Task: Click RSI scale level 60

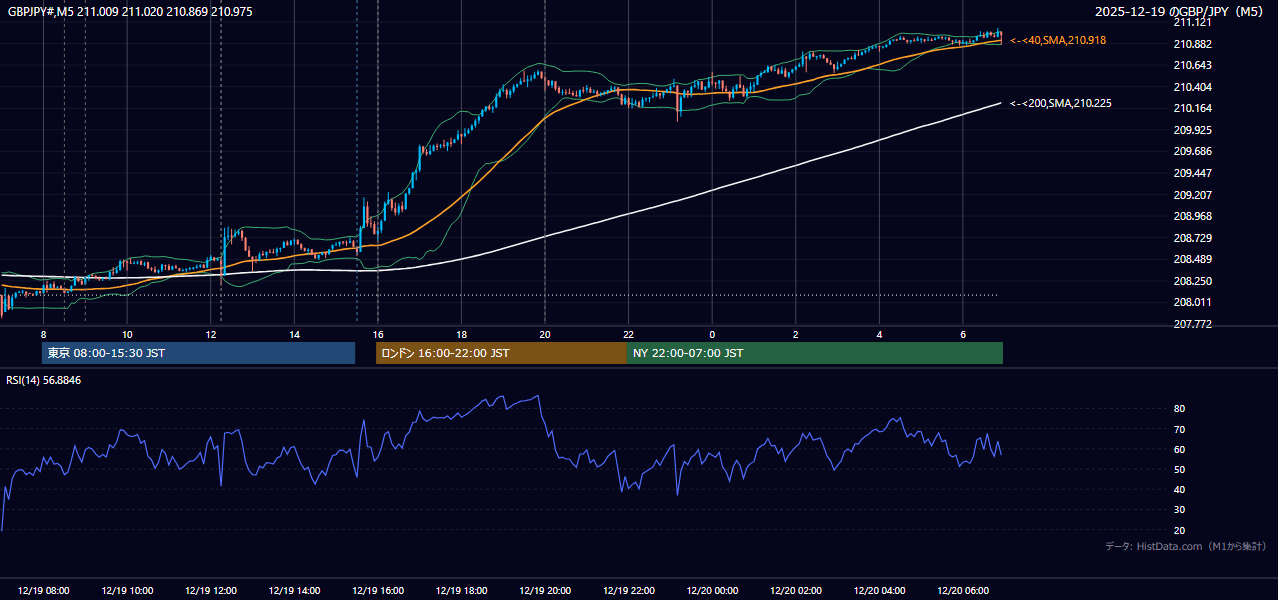Action: (x=1179, y=449)
